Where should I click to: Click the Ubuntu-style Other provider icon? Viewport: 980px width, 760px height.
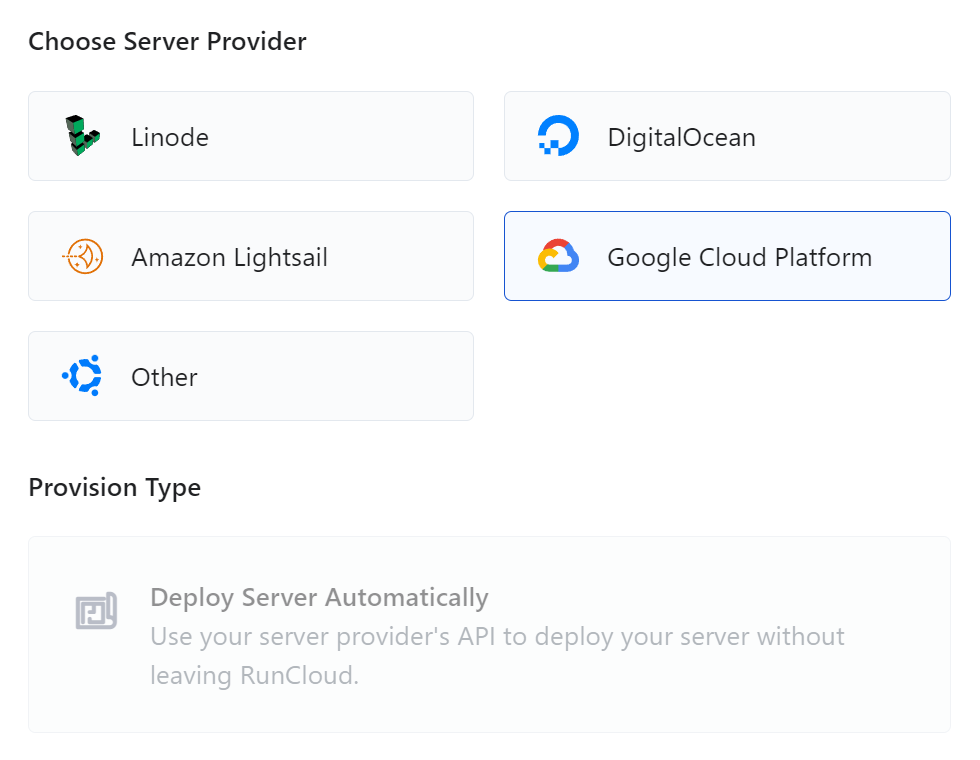tap(82, 376)
